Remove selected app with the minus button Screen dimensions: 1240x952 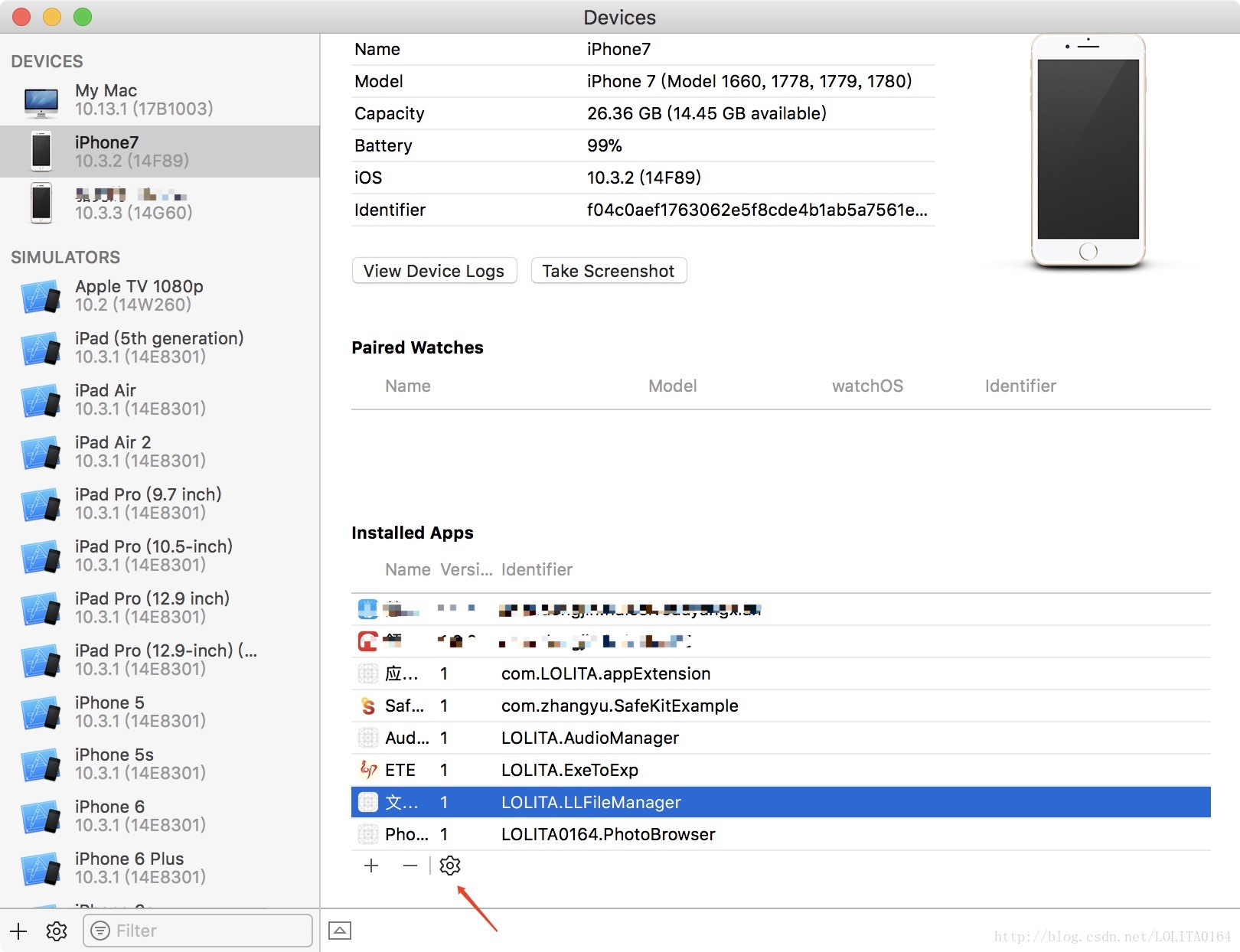point(410,866)
